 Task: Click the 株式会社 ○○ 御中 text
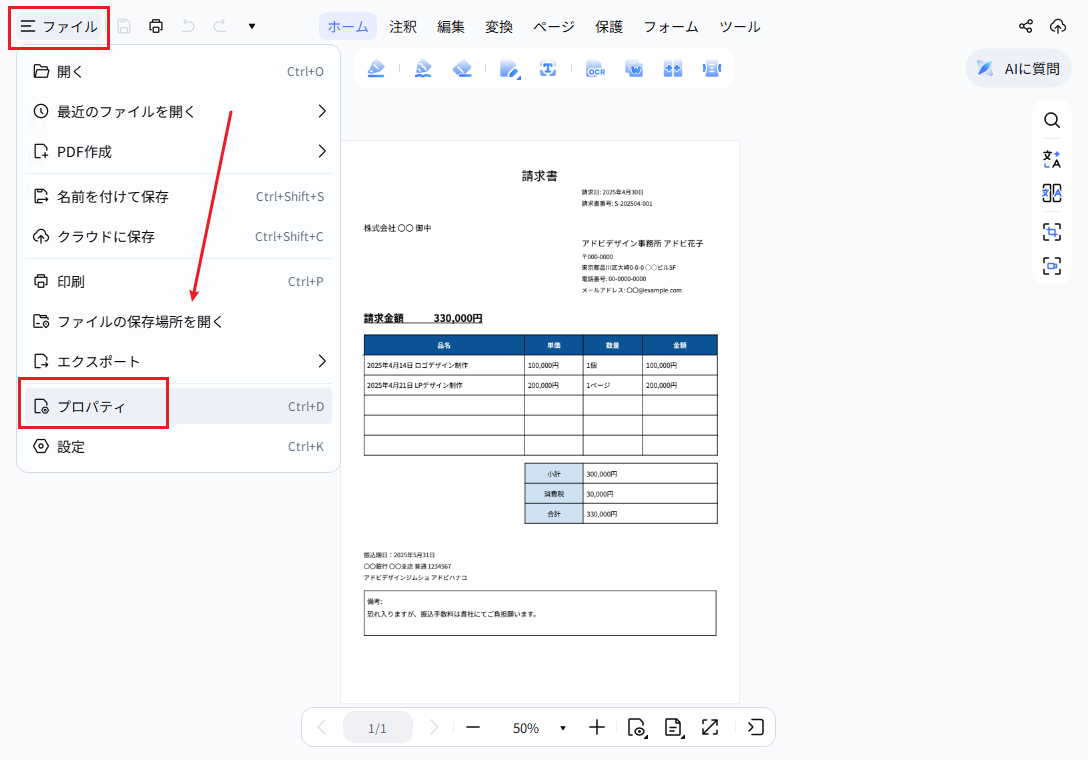(x=398, y=228)
